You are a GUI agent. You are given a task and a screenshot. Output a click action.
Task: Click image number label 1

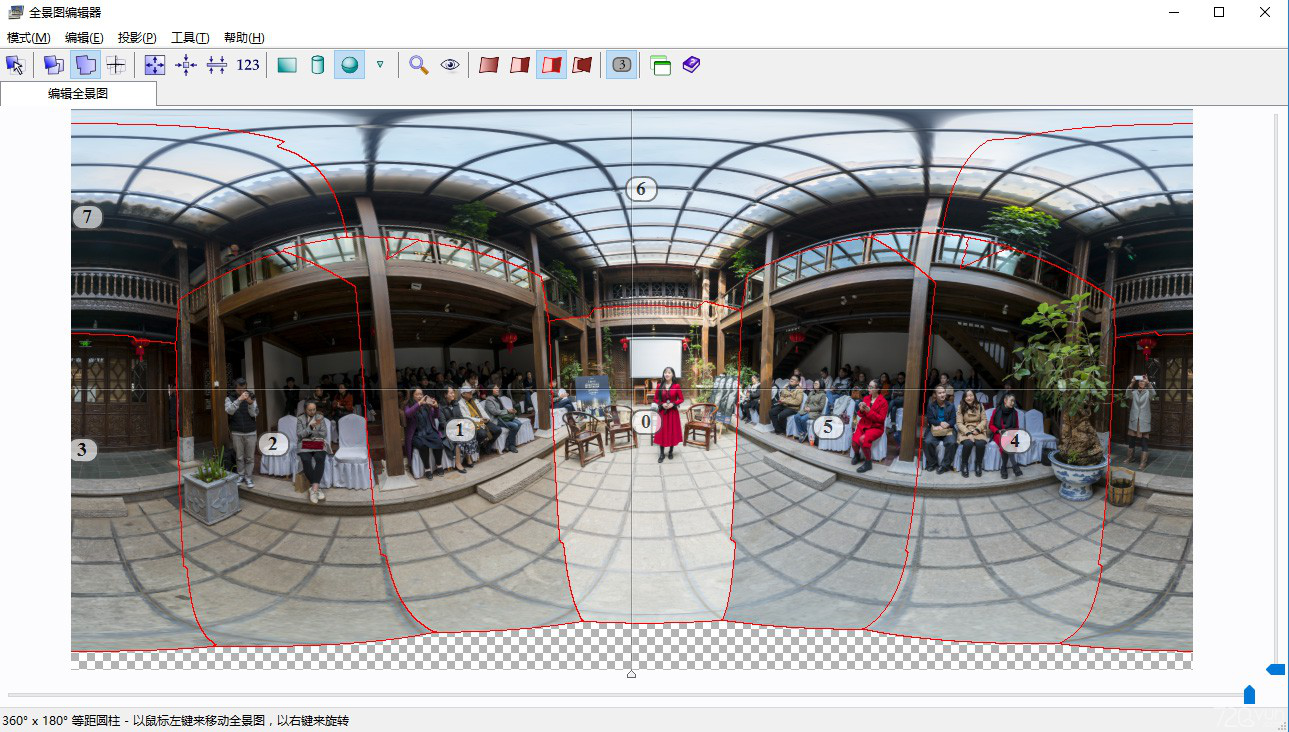click(459, 430)
